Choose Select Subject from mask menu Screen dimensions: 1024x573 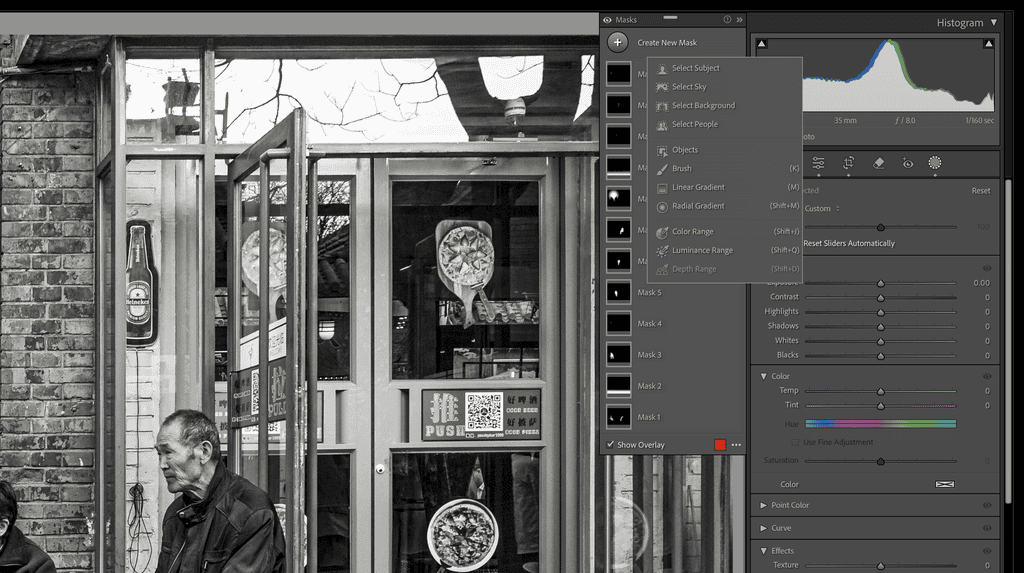[695, 68]
